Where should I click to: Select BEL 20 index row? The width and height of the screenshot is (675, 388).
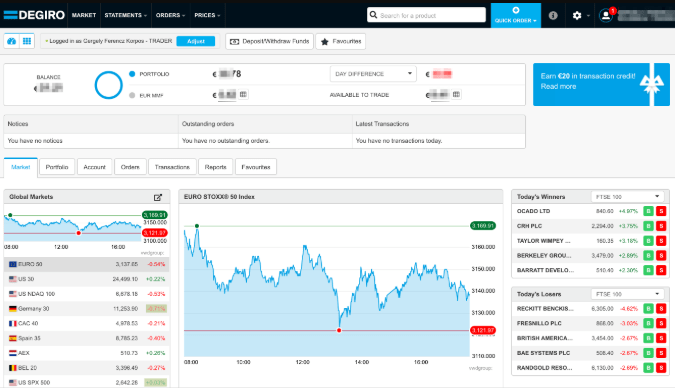point(87,368)
